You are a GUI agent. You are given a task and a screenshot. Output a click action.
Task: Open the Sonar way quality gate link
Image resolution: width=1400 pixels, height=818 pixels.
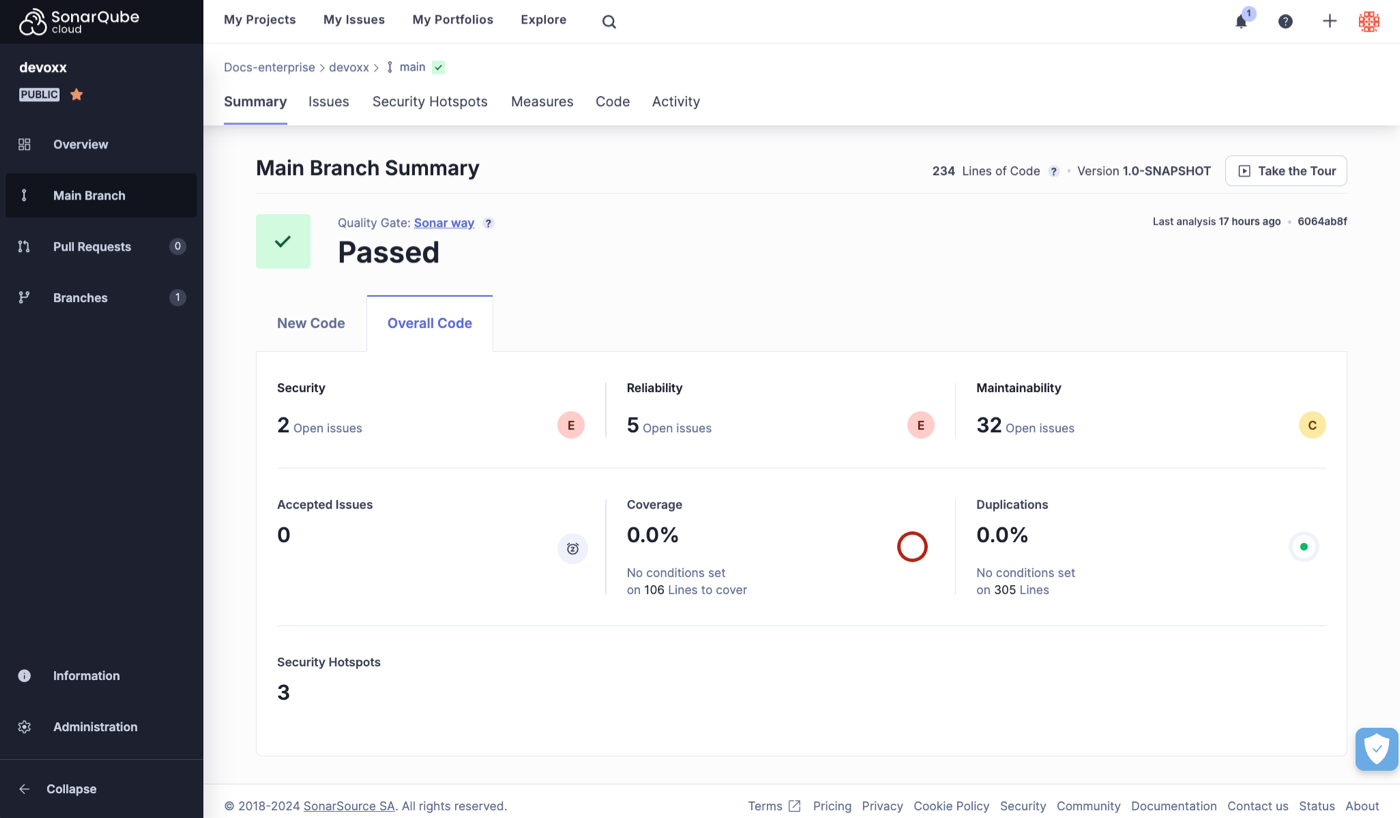pyautogui.click(x=444, y=223)
